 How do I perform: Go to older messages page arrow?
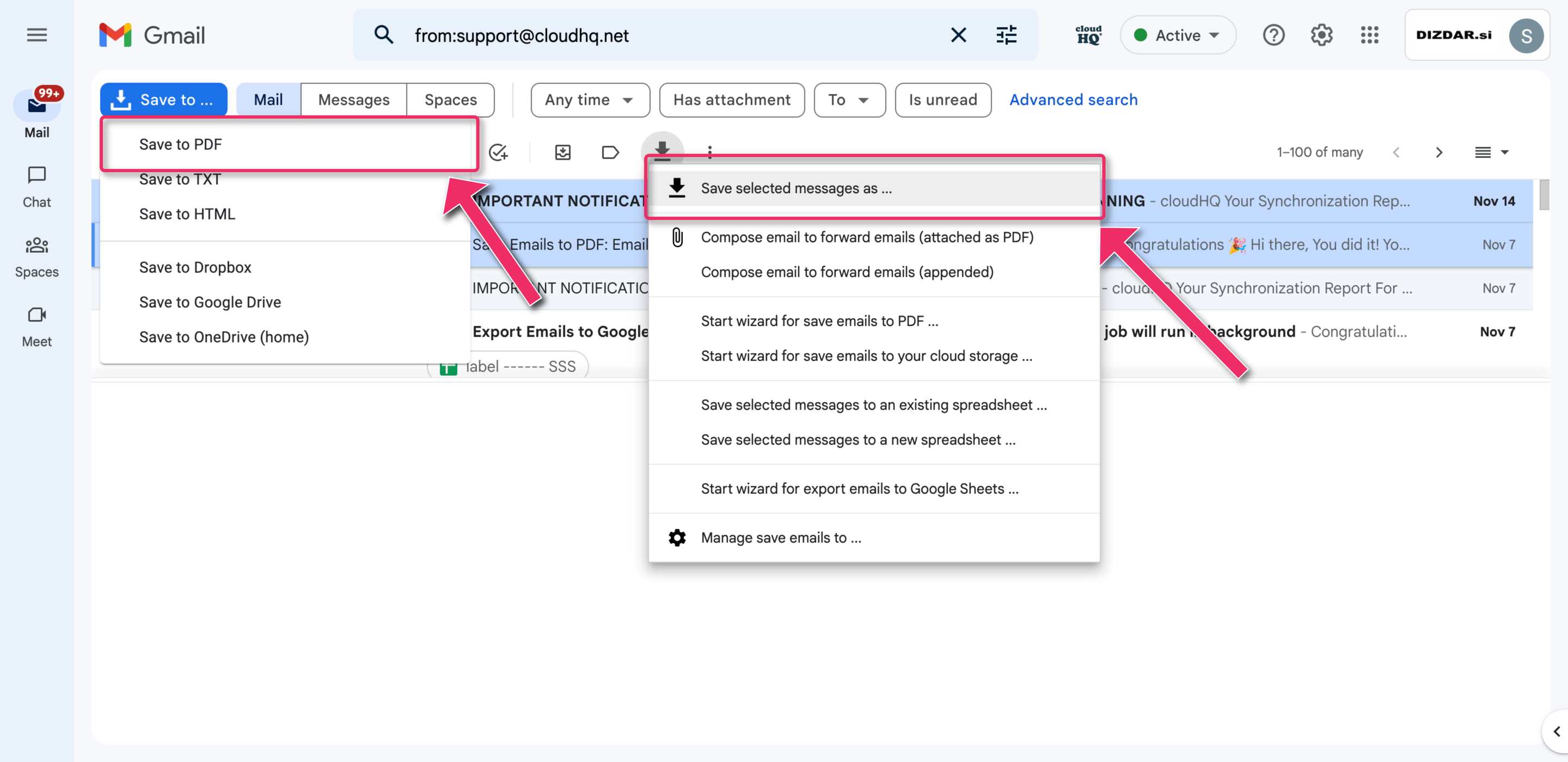[1439, 152]
